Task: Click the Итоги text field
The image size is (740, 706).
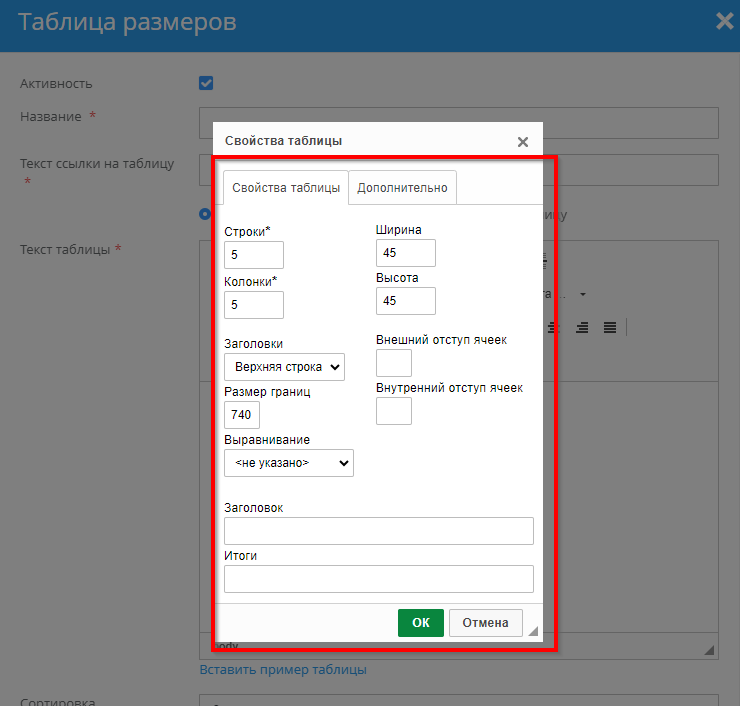Action: click(378, 579)
